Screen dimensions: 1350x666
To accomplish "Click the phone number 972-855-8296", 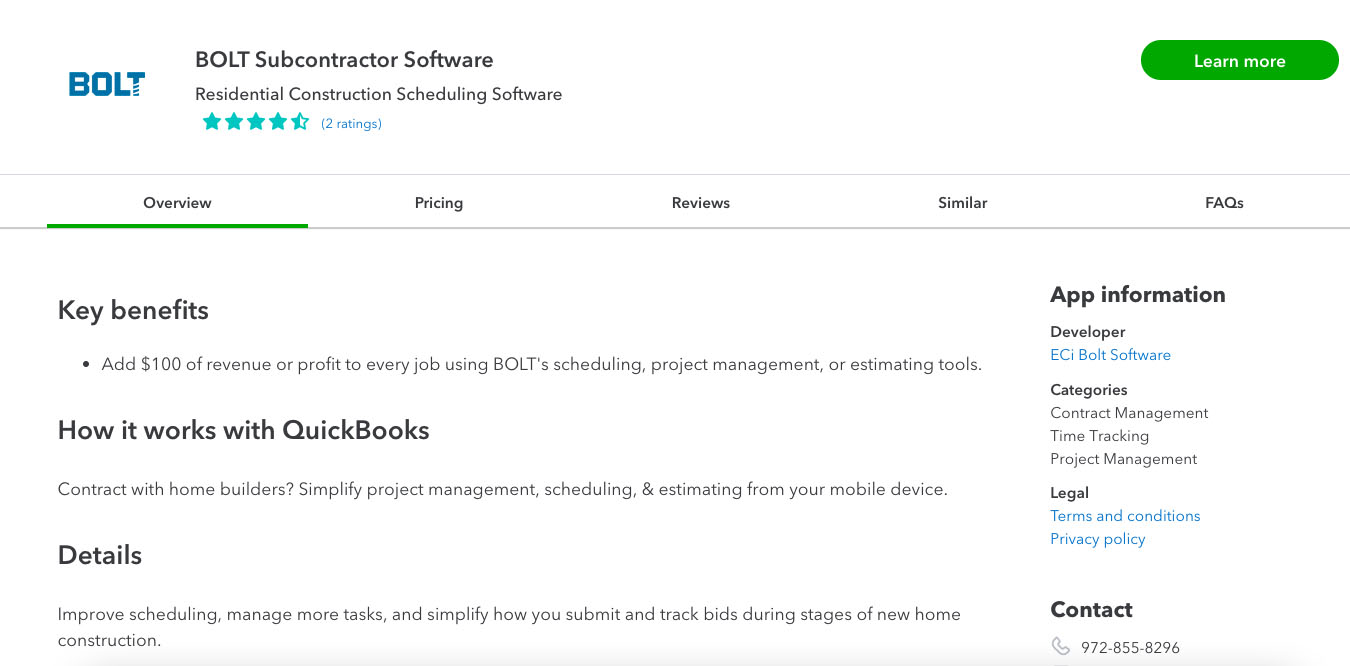I will click(x=1130, y=648).
